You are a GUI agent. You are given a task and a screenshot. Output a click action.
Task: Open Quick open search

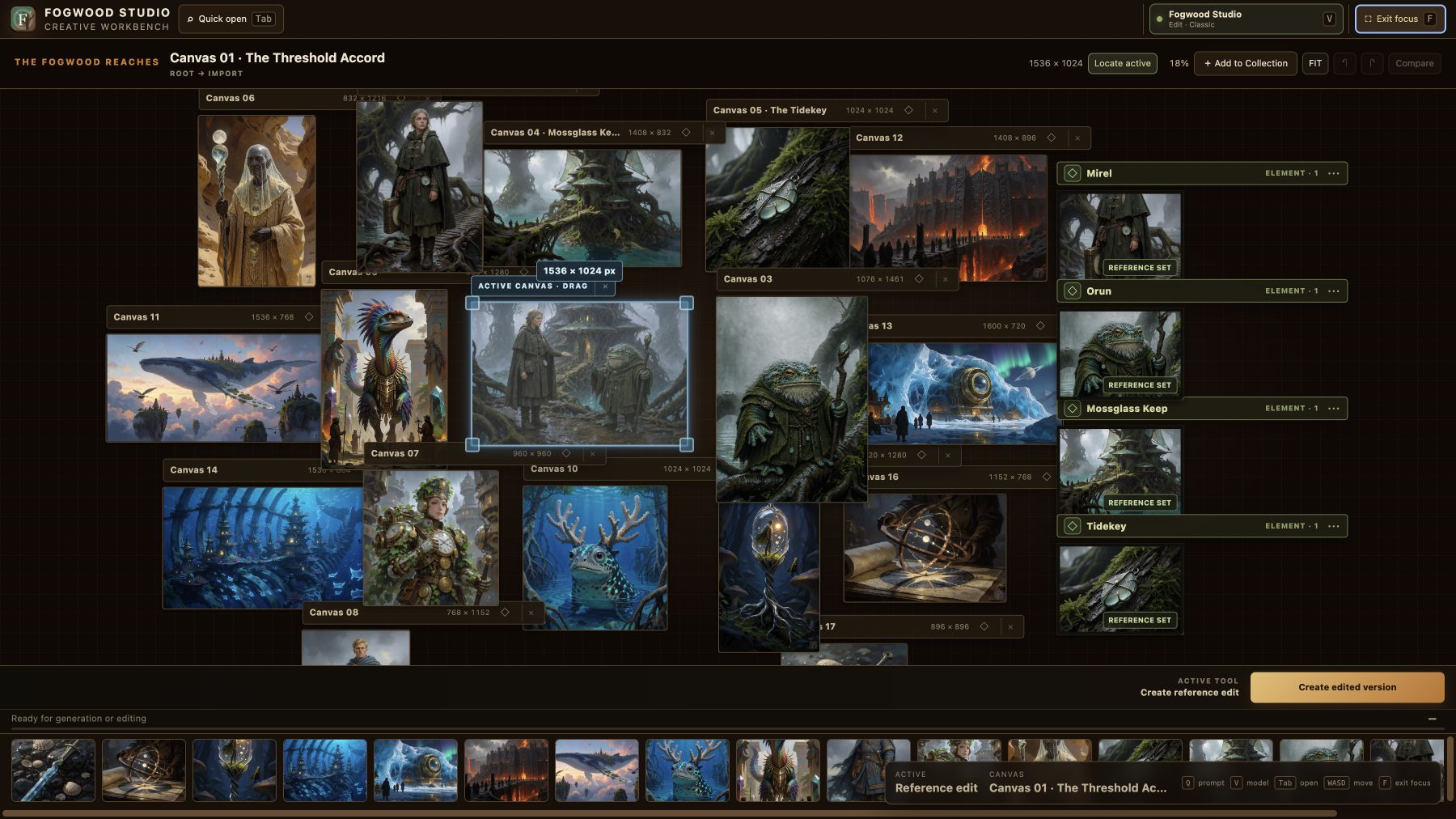[231, 19]
